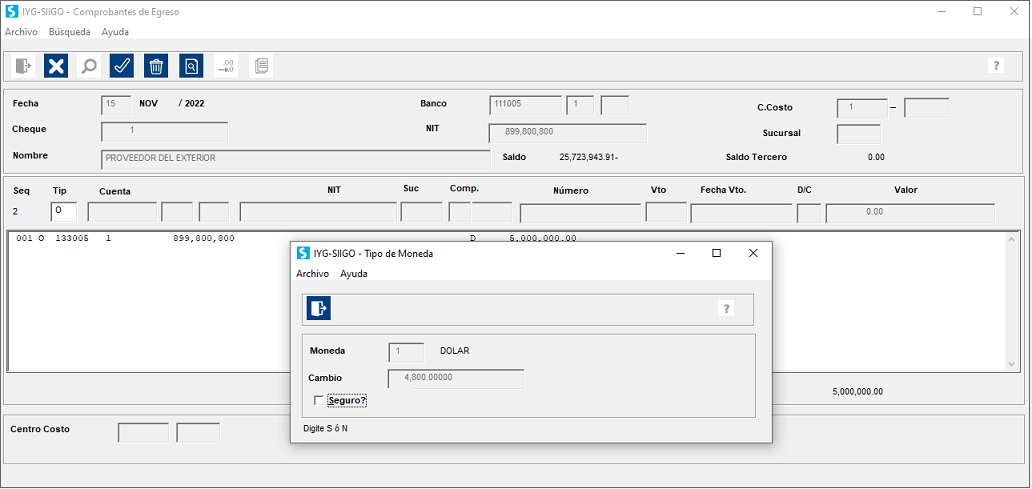Image resolution: width=1032 pixels, height=489 pixels.
Task: Toggle the Seguro? checkbox
Action: 319,400
